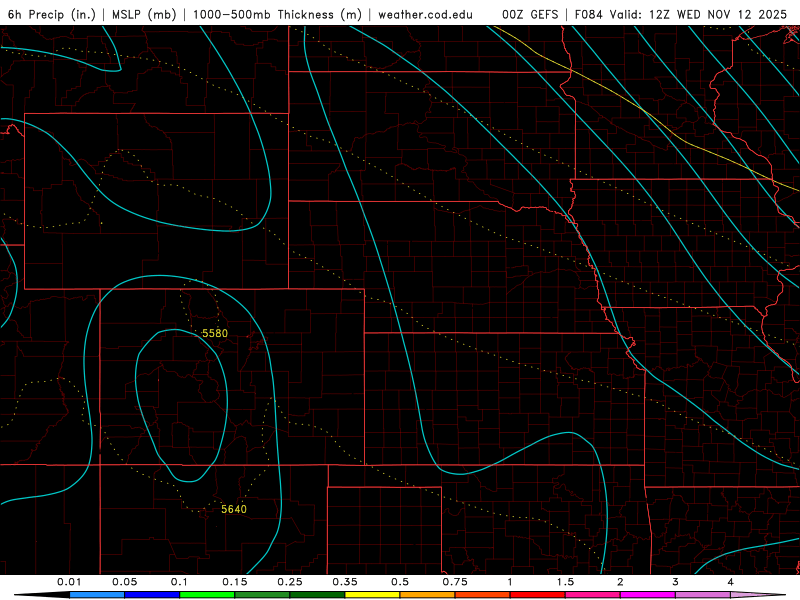800x600 pixels.
Task: Pick the lavender swatch between 3 and 4
Action: (x=703, y=595)
